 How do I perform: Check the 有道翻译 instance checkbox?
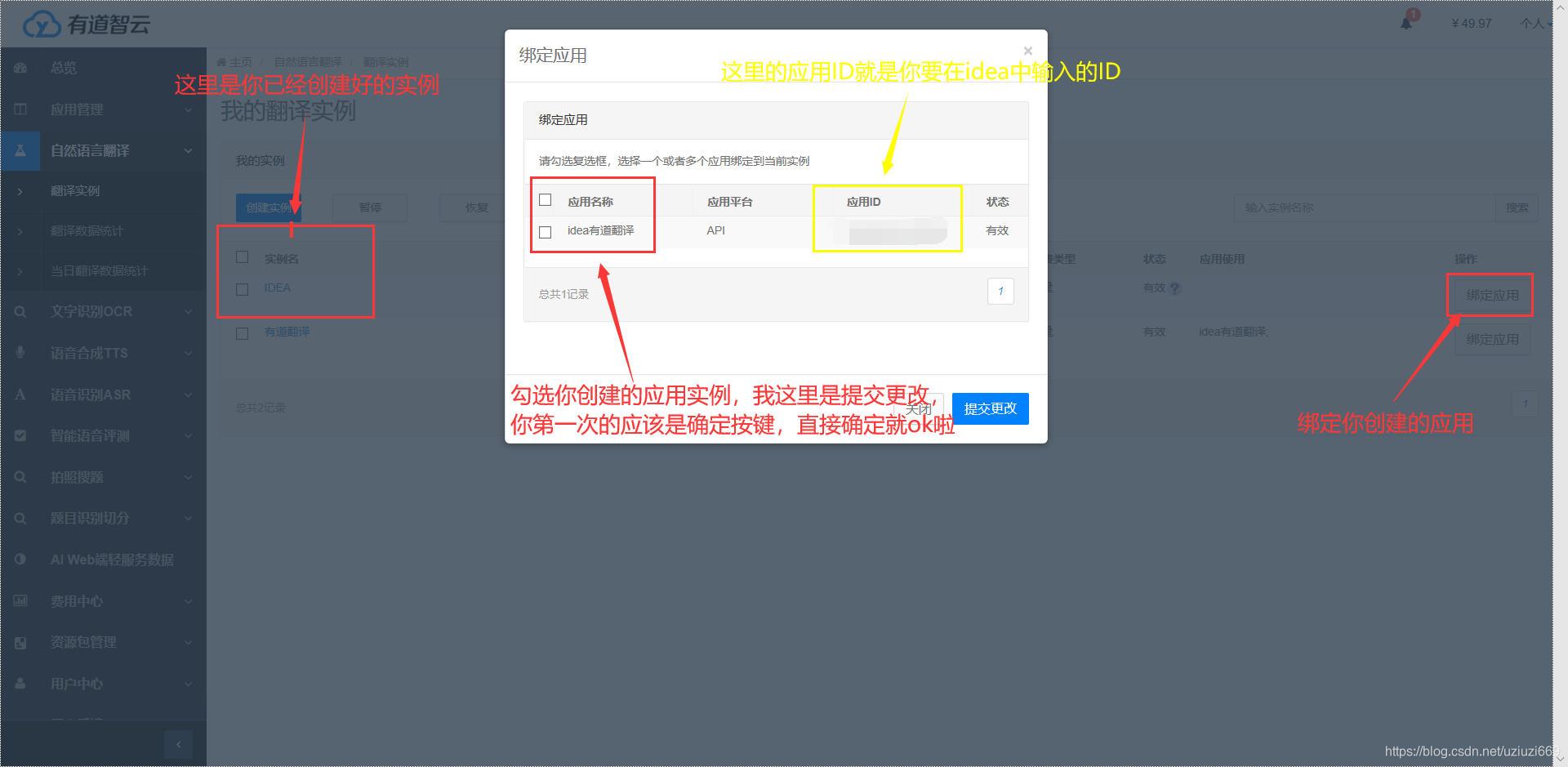242,333
